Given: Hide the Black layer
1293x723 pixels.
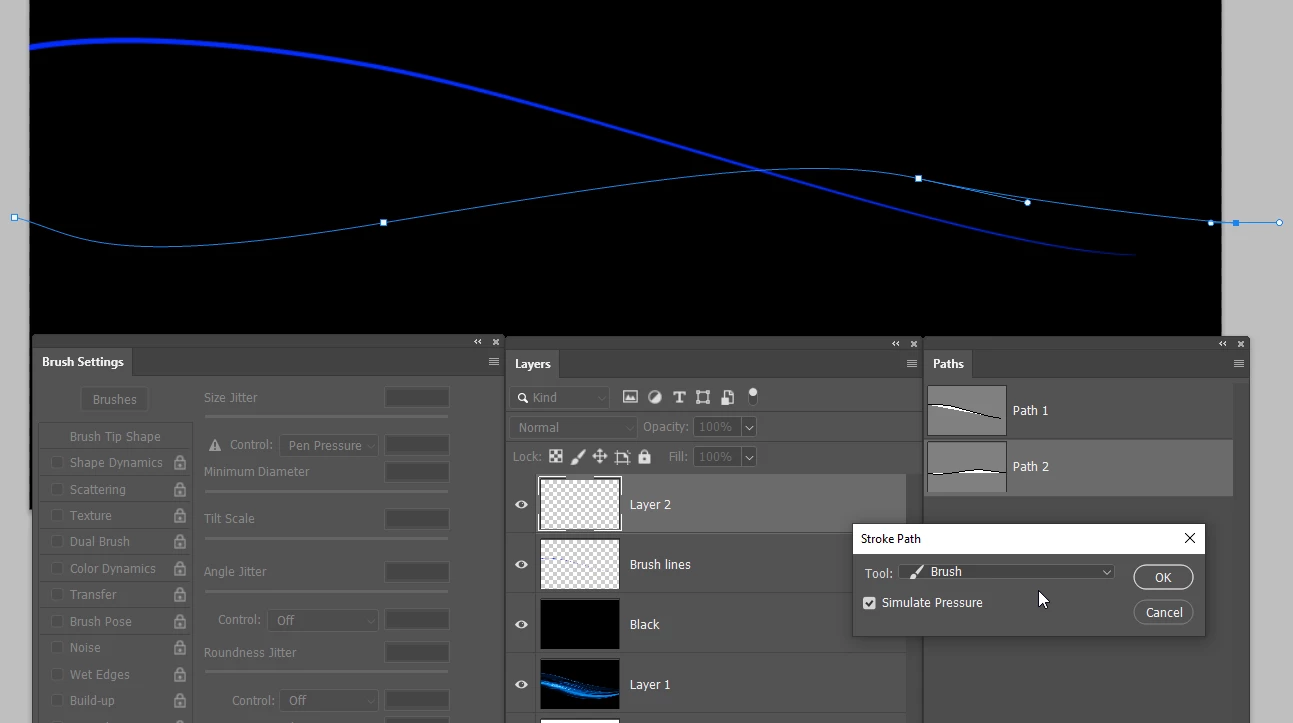Looking at the screenshot, I should point(521,625).
